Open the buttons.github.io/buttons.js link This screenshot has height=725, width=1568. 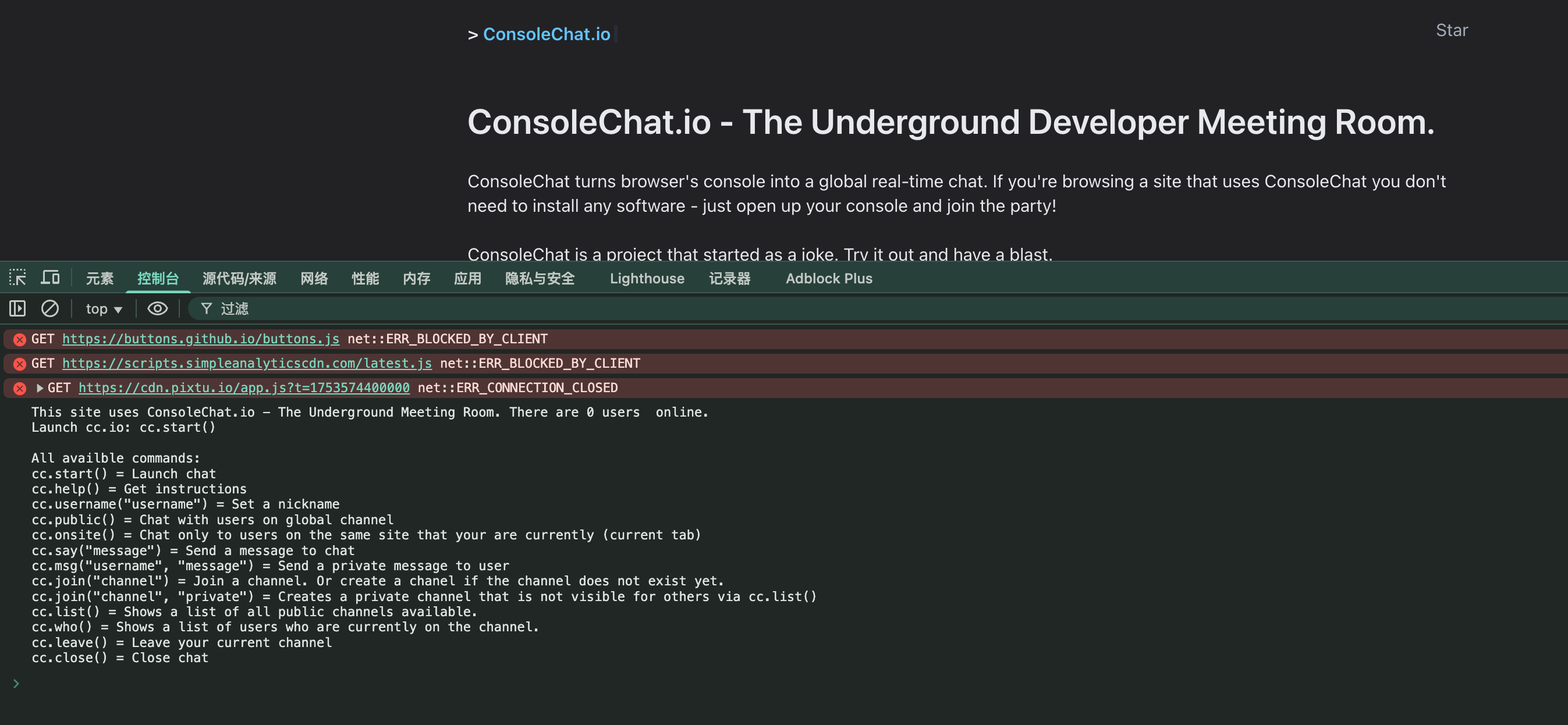coord(201,339)
